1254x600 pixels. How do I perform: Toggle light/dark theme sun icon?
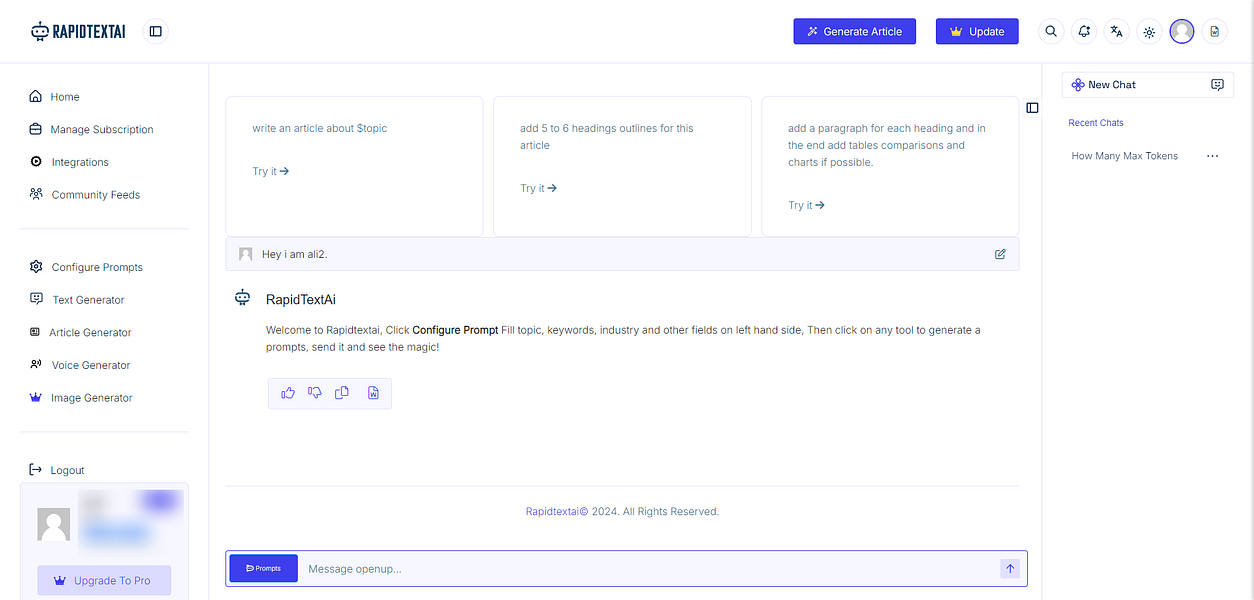point(1149,31)
